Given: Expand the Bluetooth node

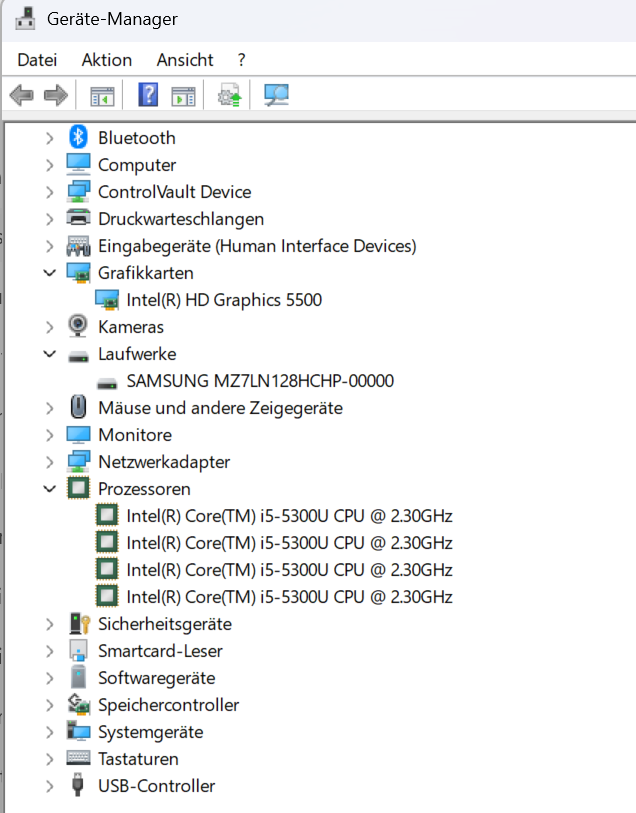Looking at the screenshot, I should point(49,138).
